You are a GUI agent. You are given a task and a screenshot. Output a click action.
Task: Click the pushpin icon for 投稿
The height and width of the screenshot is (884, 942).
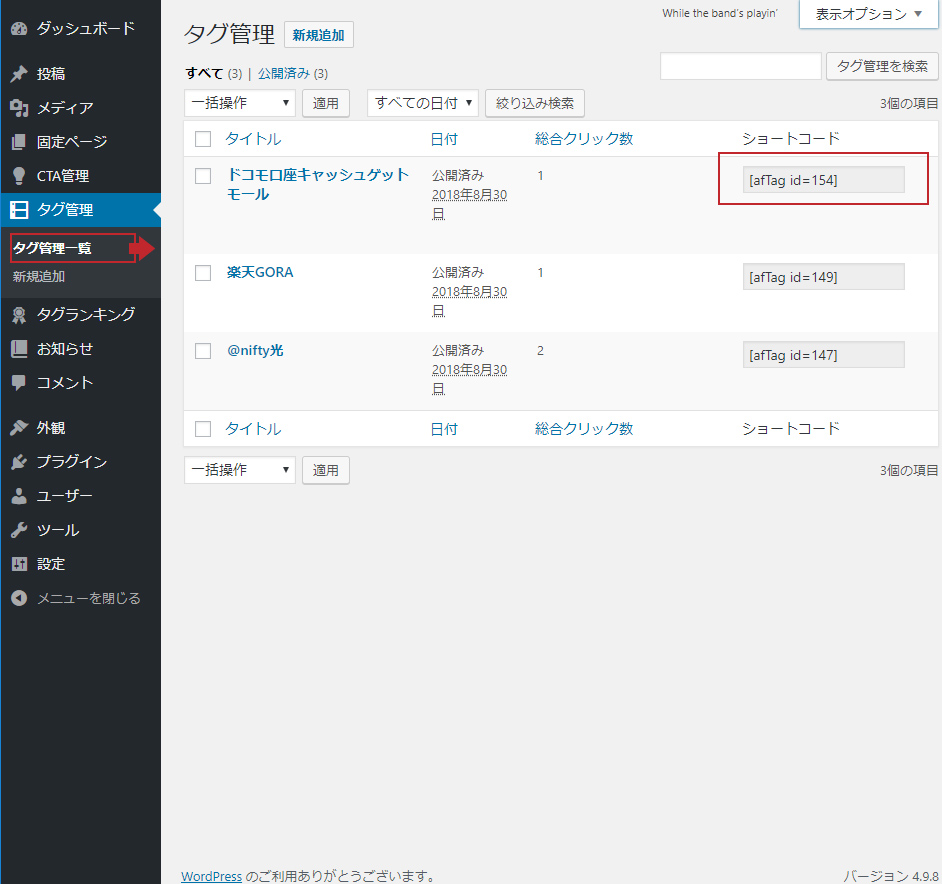19,74
